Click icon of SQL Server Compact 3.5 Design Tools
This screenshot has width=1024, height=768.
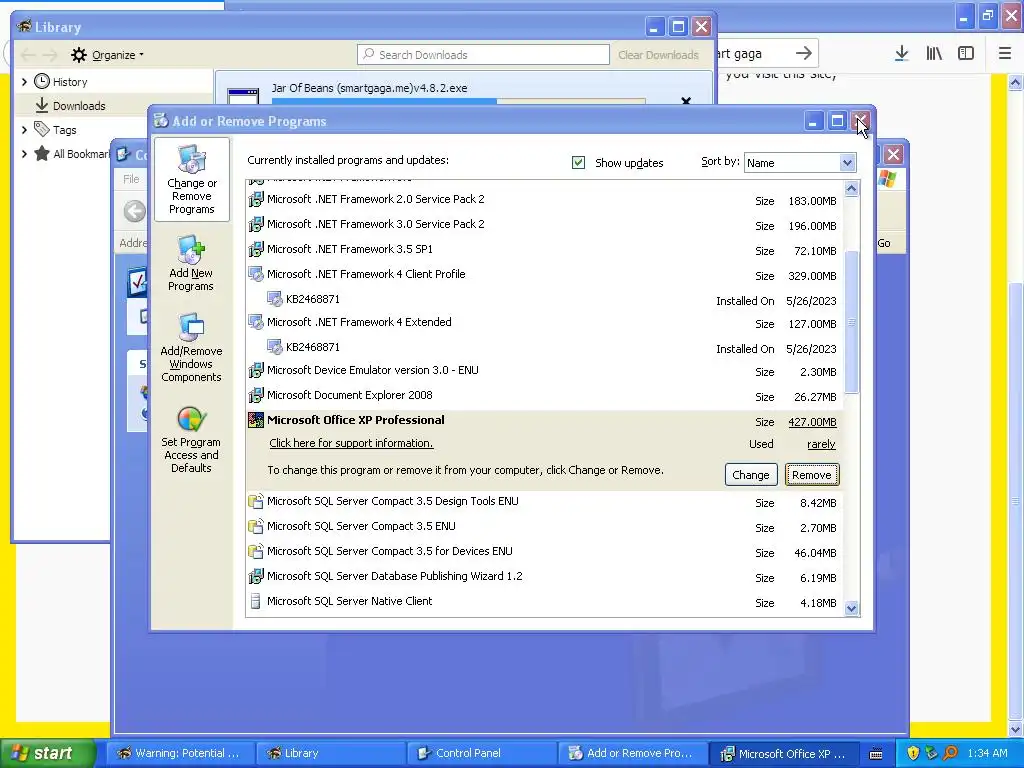(256, 502)
